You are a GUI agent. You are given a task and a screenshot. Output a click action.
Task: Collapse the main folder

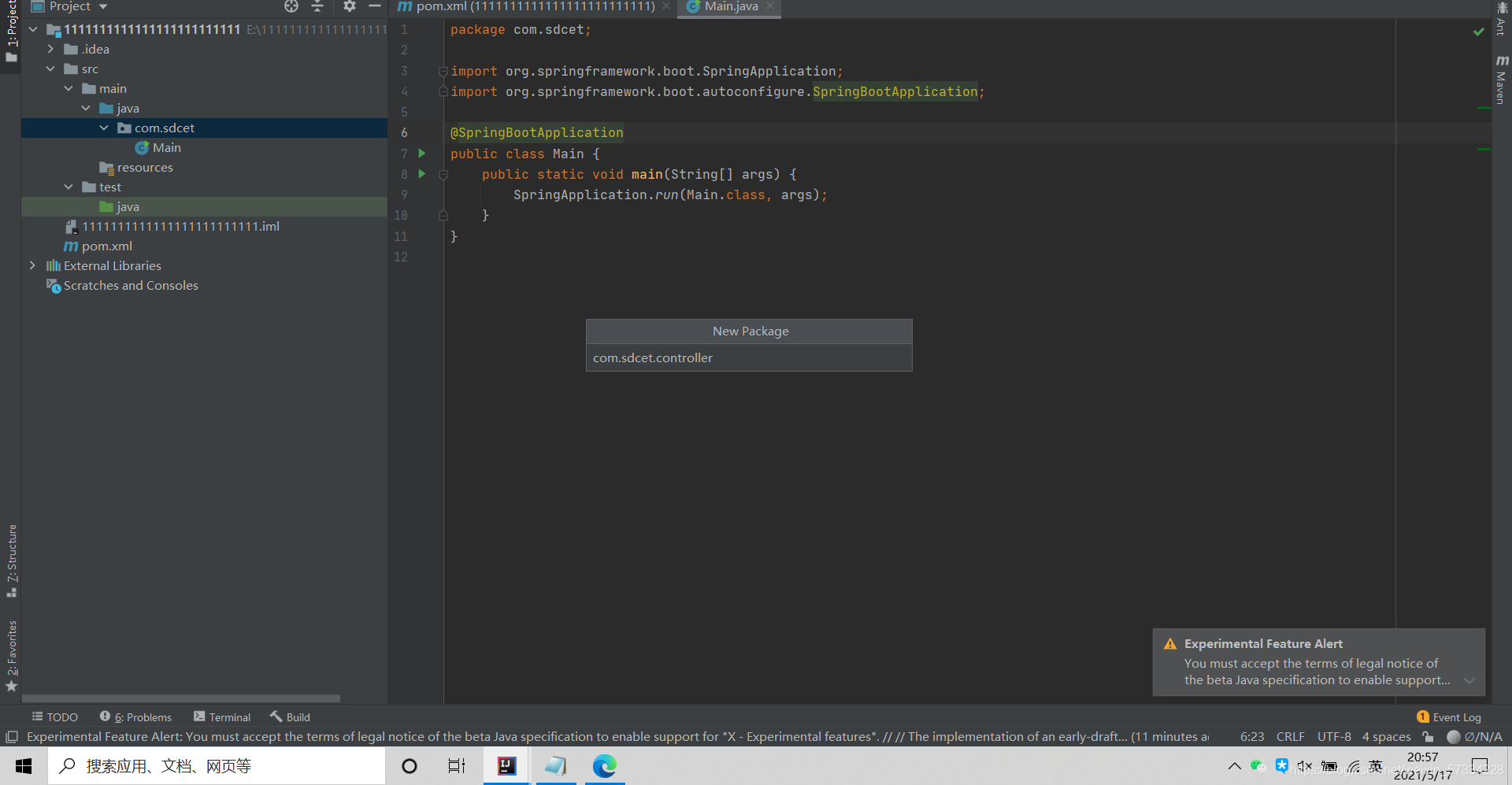[x=69, y=88]
